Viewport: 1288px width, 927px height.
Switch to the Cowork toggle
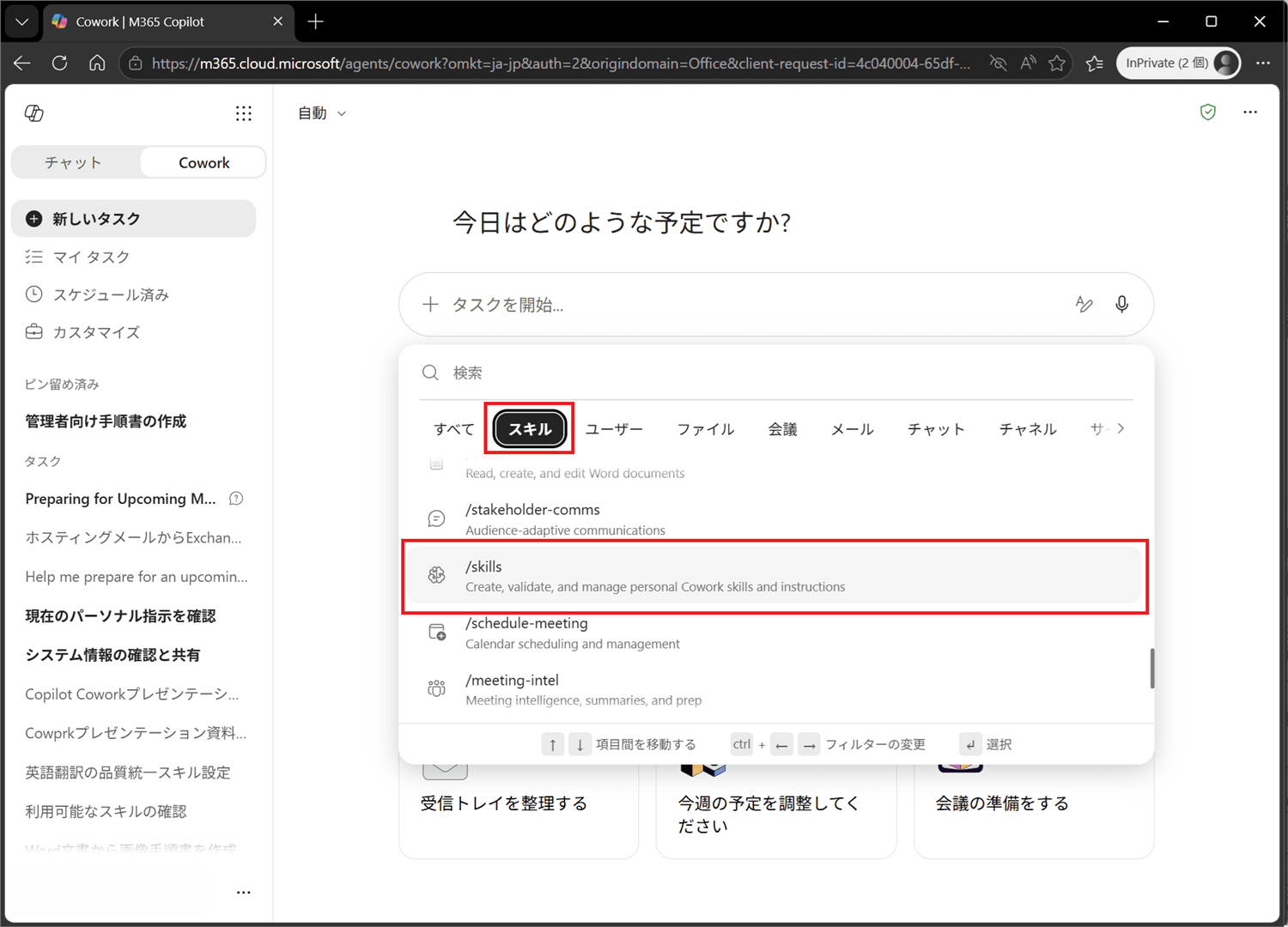tap(204, 162)
